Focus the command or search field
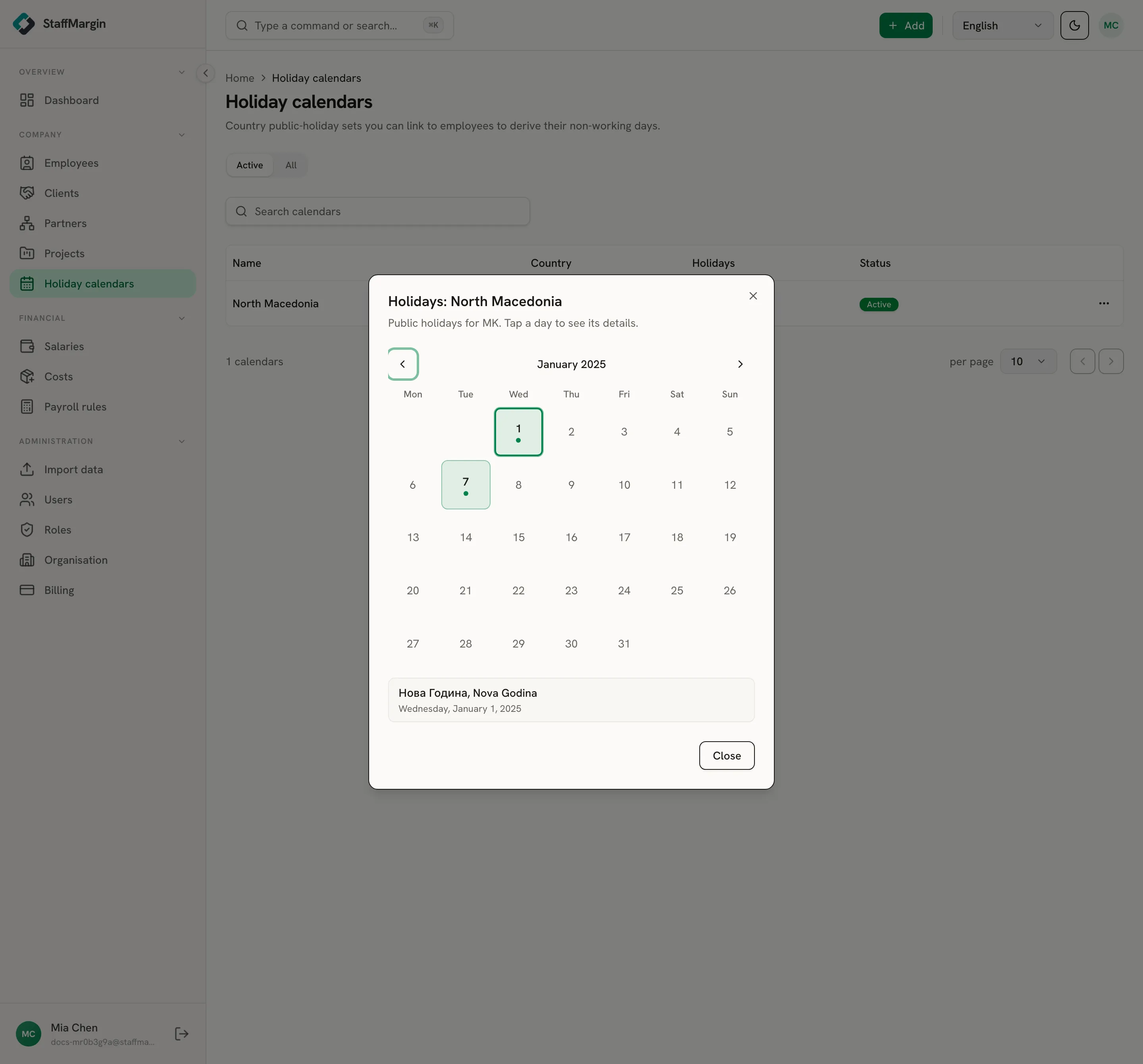1143x1064 pixels. click(339, 25)
